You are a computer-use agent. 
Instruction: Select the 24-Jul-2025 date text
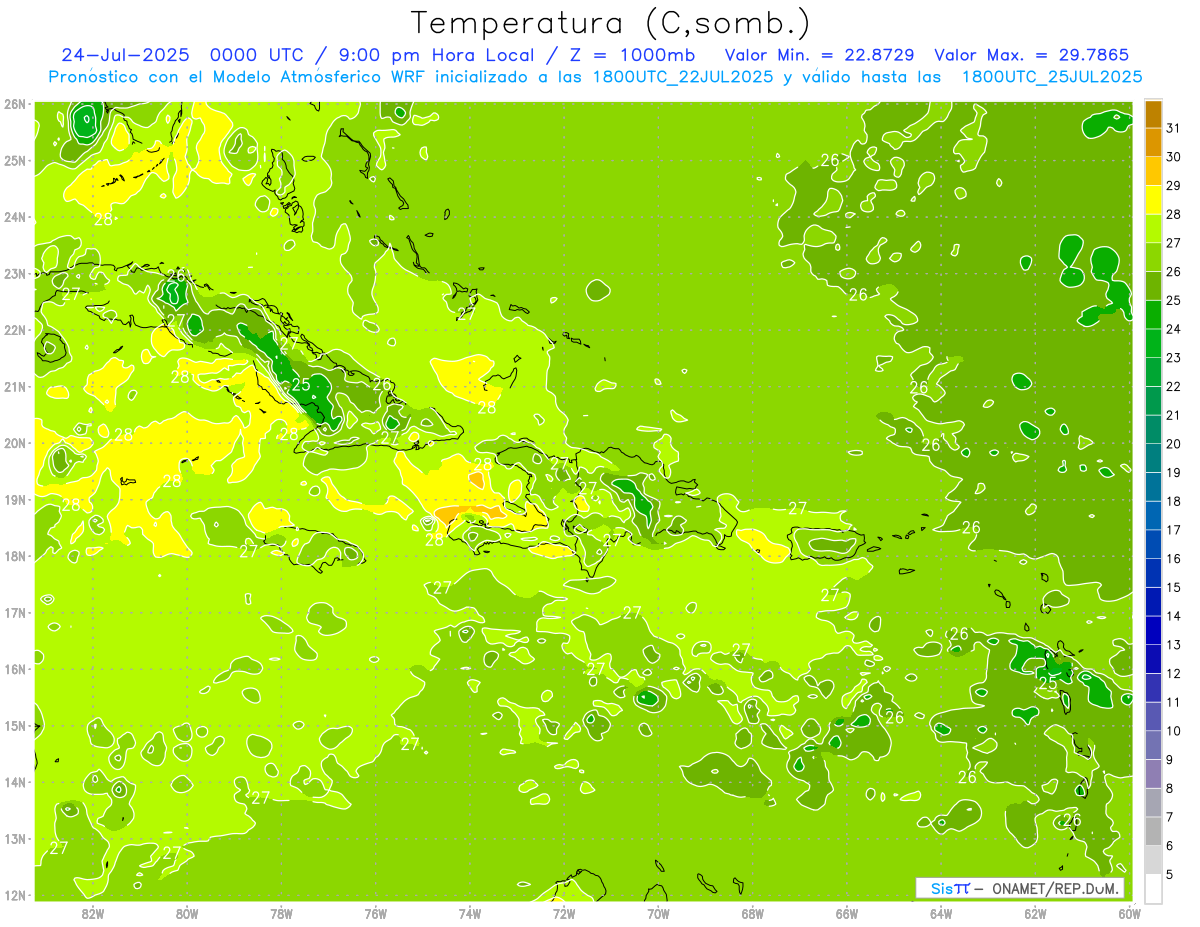[125, 55]
